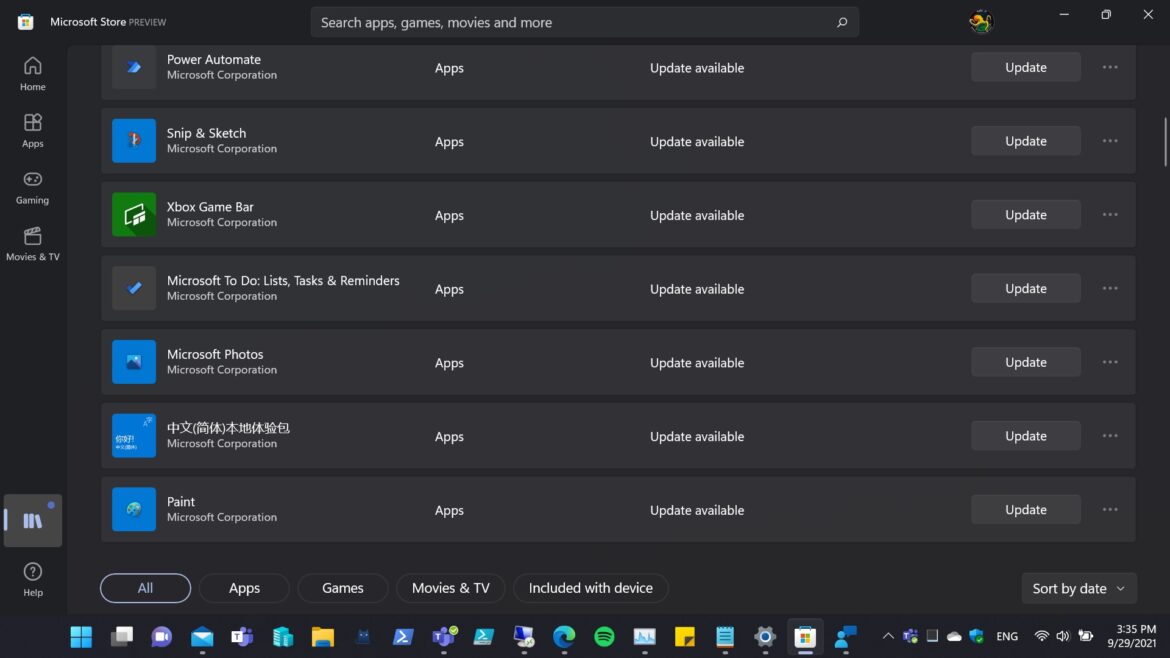The width and height of the screenshot is (1170, 658).
Task: Update the Microsoft Photos app
Action: (1025, 362)
